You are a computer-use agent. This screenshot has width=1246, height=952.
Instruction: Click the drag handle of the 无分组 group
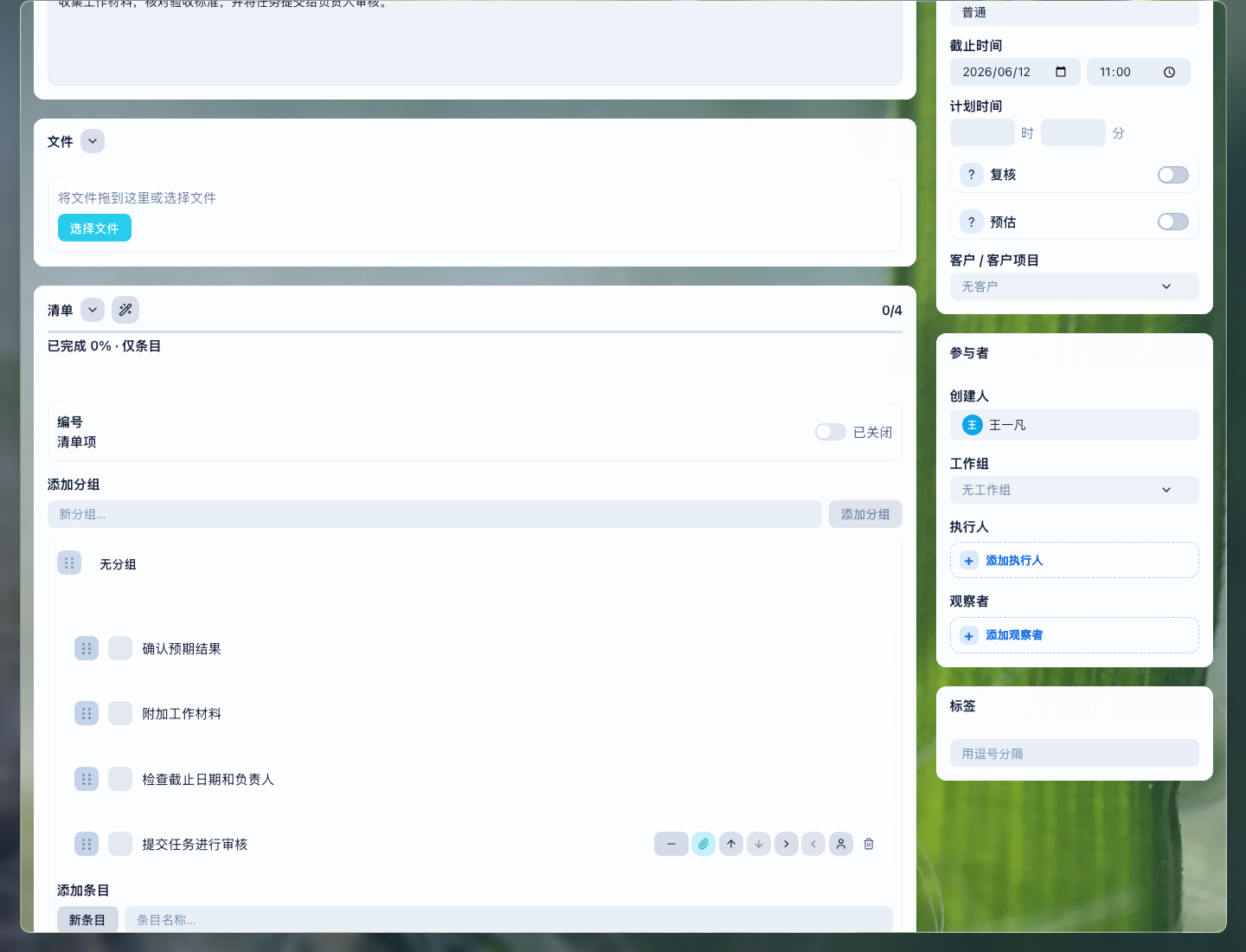click(x=69, y=563)
